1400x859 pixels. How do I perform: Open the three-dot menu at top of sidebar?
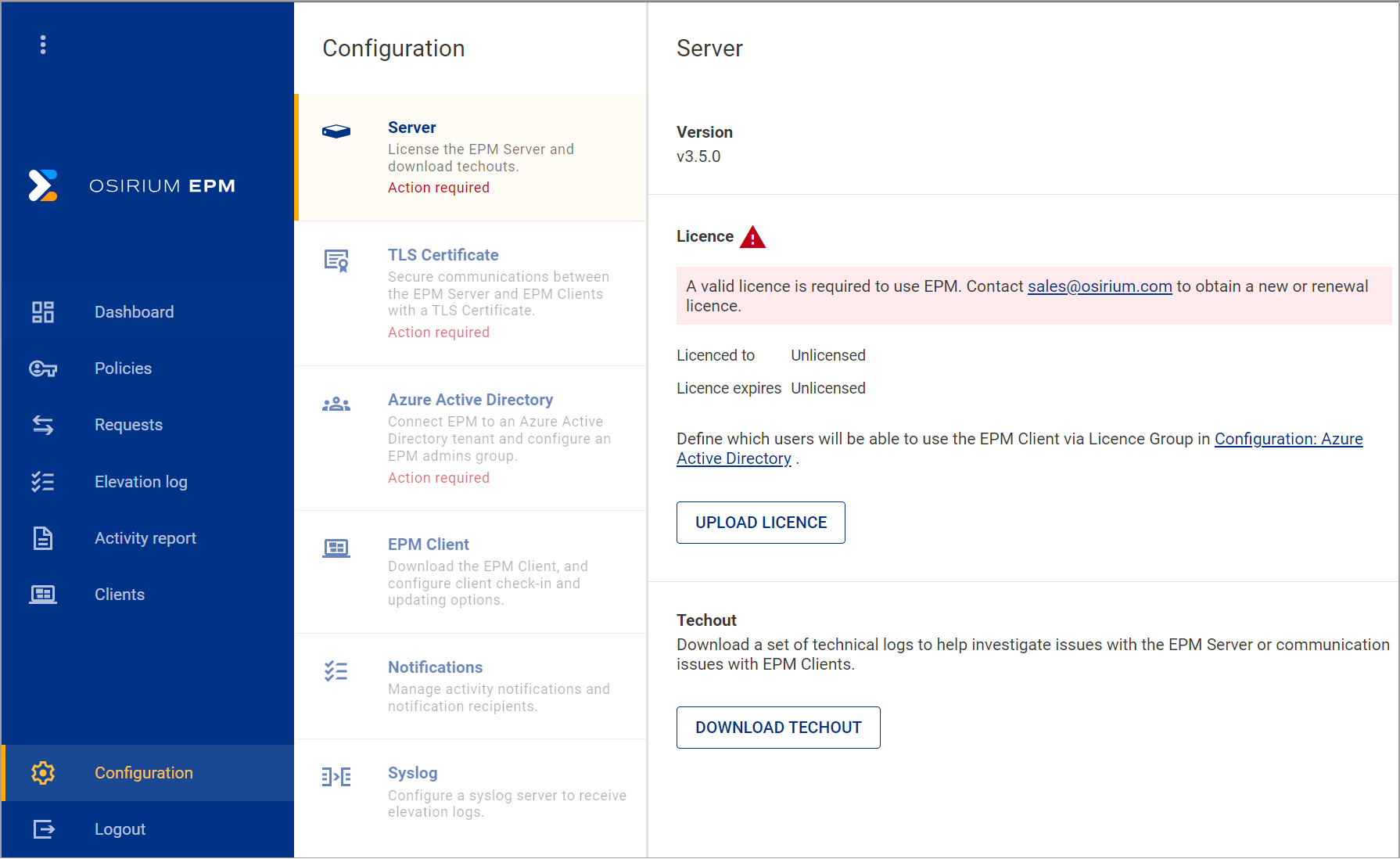43,45
